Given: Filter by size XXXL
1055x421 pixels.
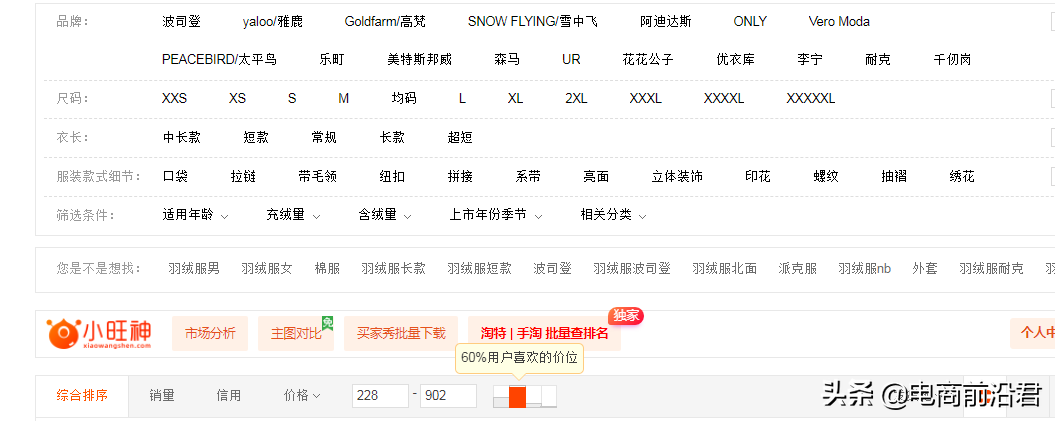Looking at the screenshot, I should pos(645,98).
